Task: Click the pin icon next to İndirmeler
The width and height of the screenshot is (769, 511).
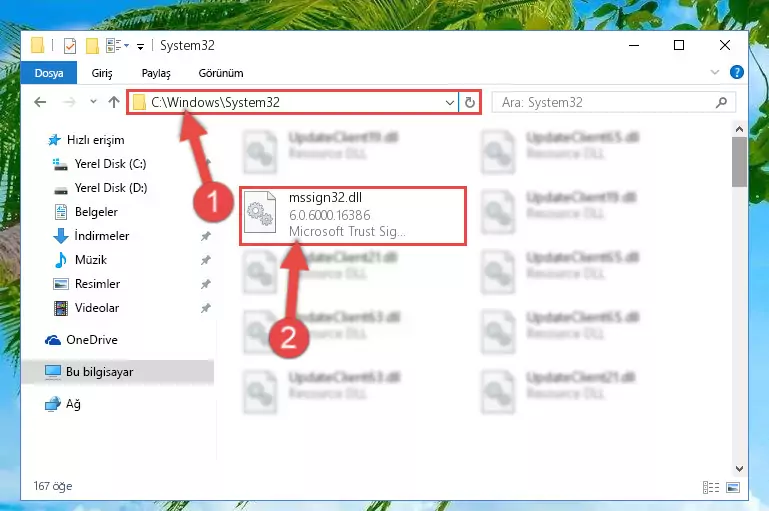Action: (205, 236)
